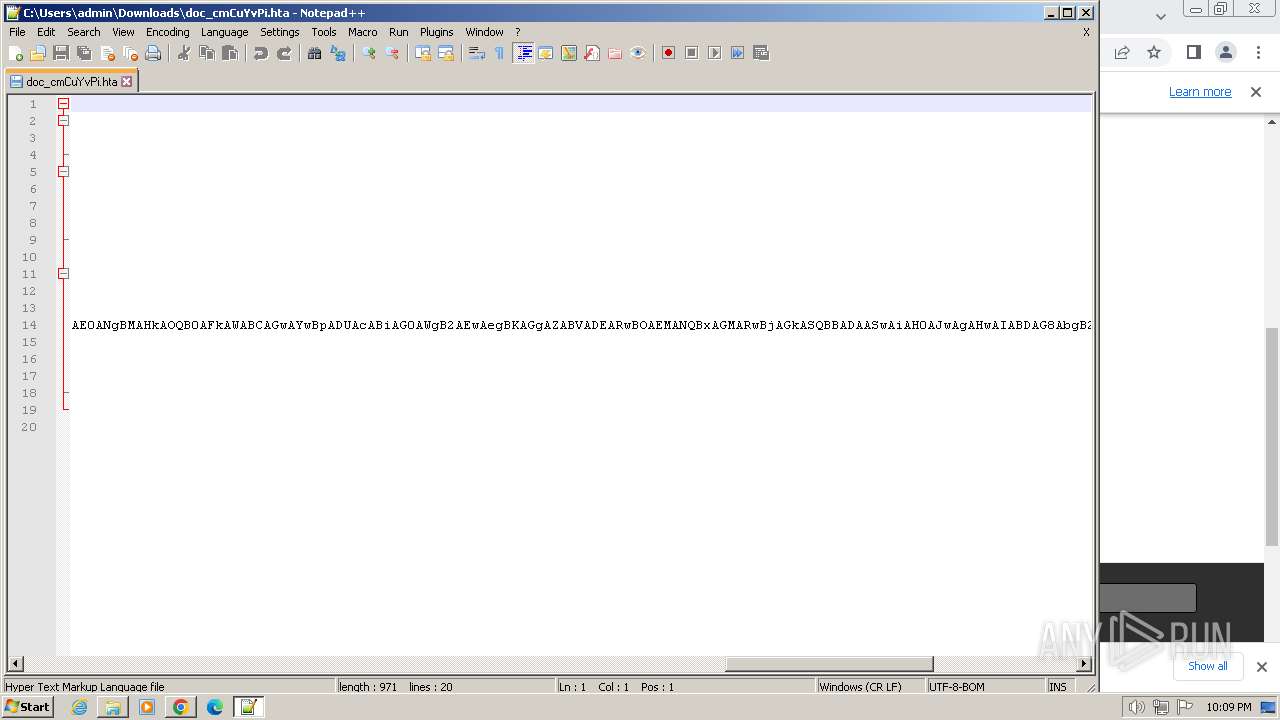The height and width of the screenshot is (720, 1280).
Task: Toggle word wrap toolbar button
Action: 477,53
